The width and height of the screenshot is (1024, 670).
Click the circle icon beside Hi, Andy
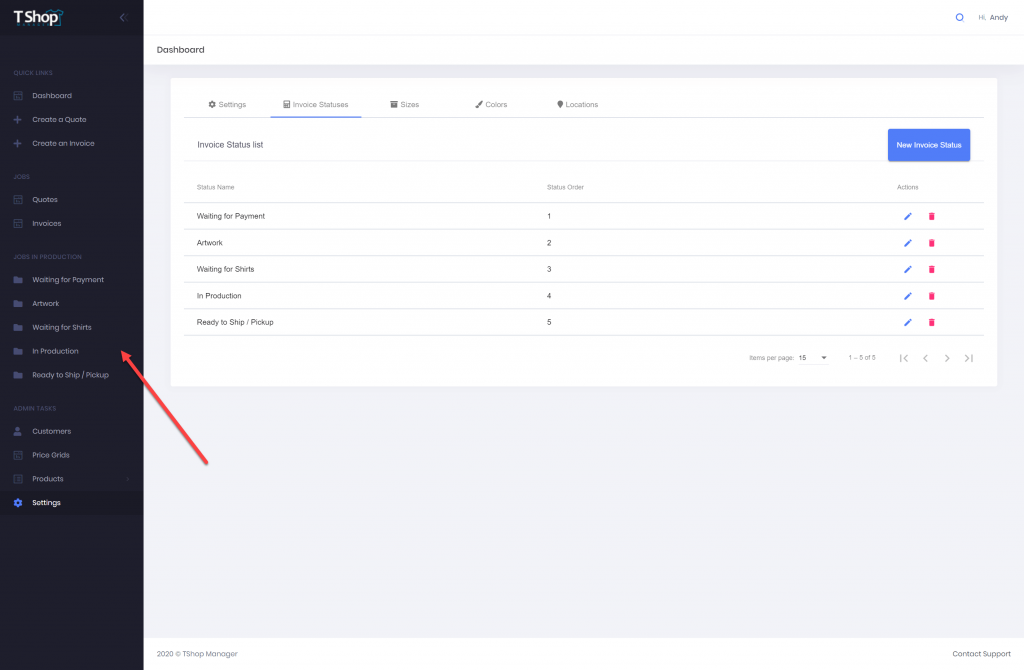click(x=960, y=17)
